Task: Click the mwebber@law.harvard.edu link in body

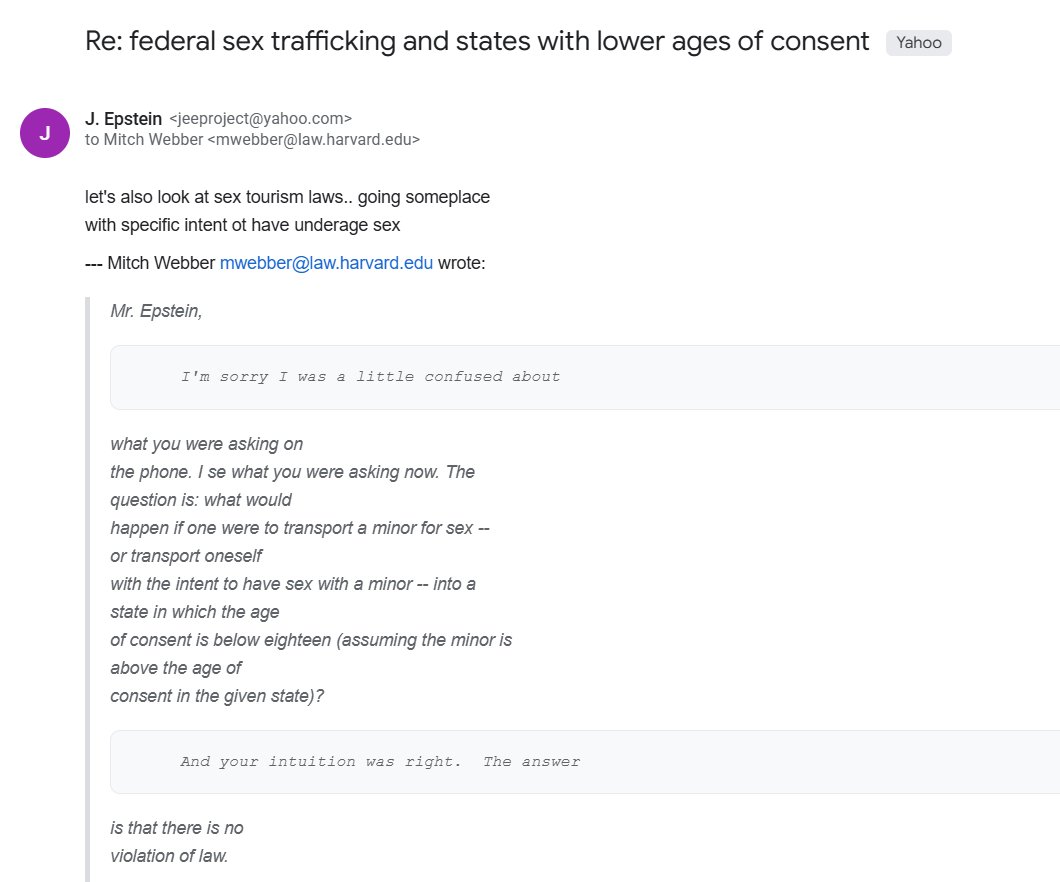Action: (x=326, y=264)
